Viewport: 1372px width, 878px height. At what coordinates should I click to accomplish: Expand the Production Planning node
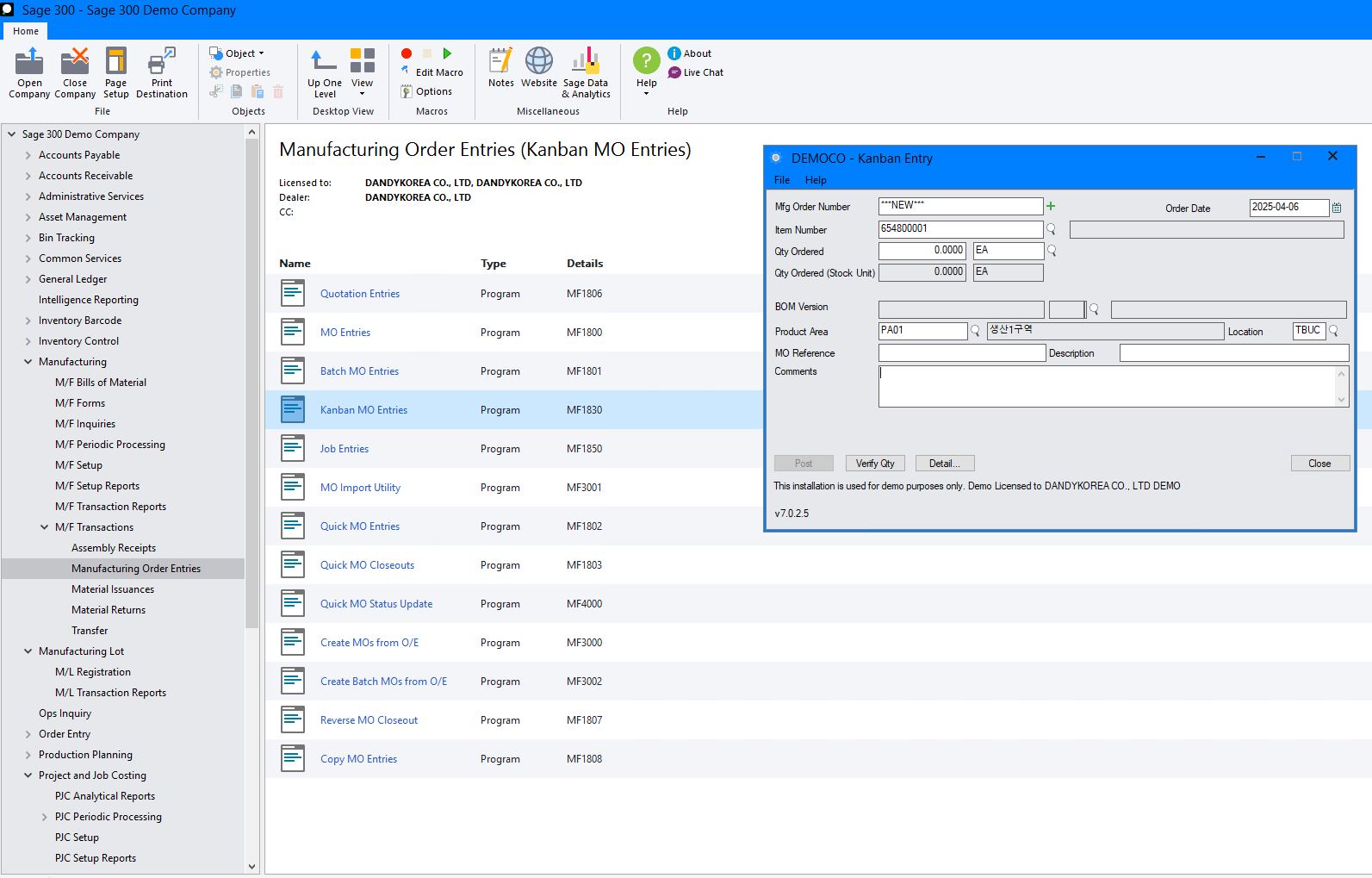(x=28, y=755)
